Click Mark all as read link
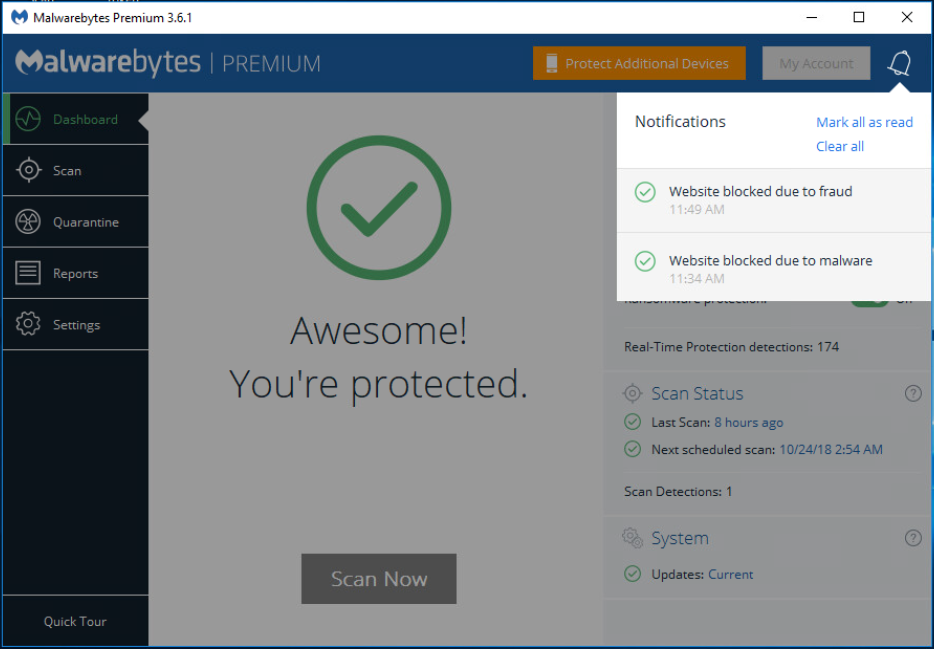The image size is (934, 649). click(864, 122)
